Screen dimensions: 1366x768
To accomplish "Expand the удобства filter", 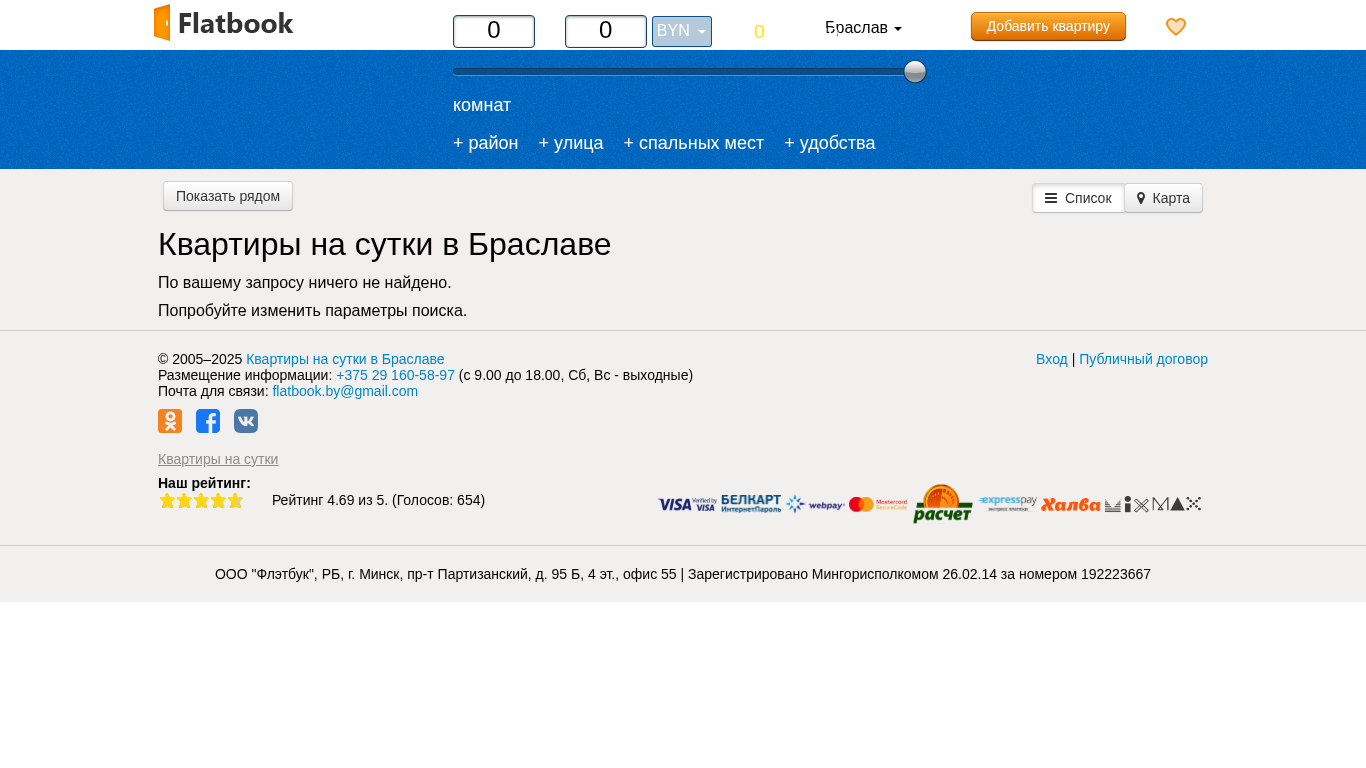I will [x=829, y=143].
